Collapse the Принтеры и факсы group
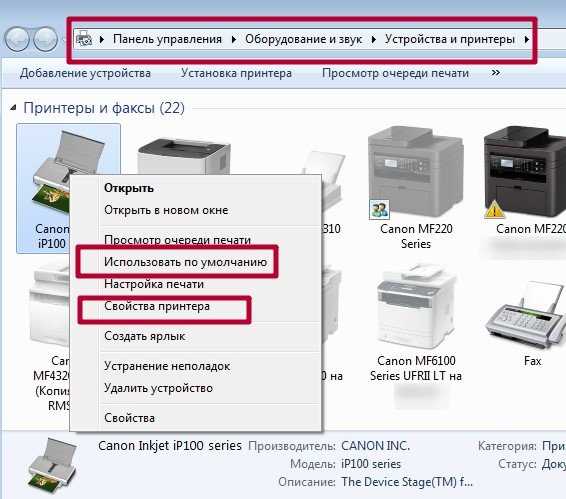566x499 pixels. pos(13,108)
